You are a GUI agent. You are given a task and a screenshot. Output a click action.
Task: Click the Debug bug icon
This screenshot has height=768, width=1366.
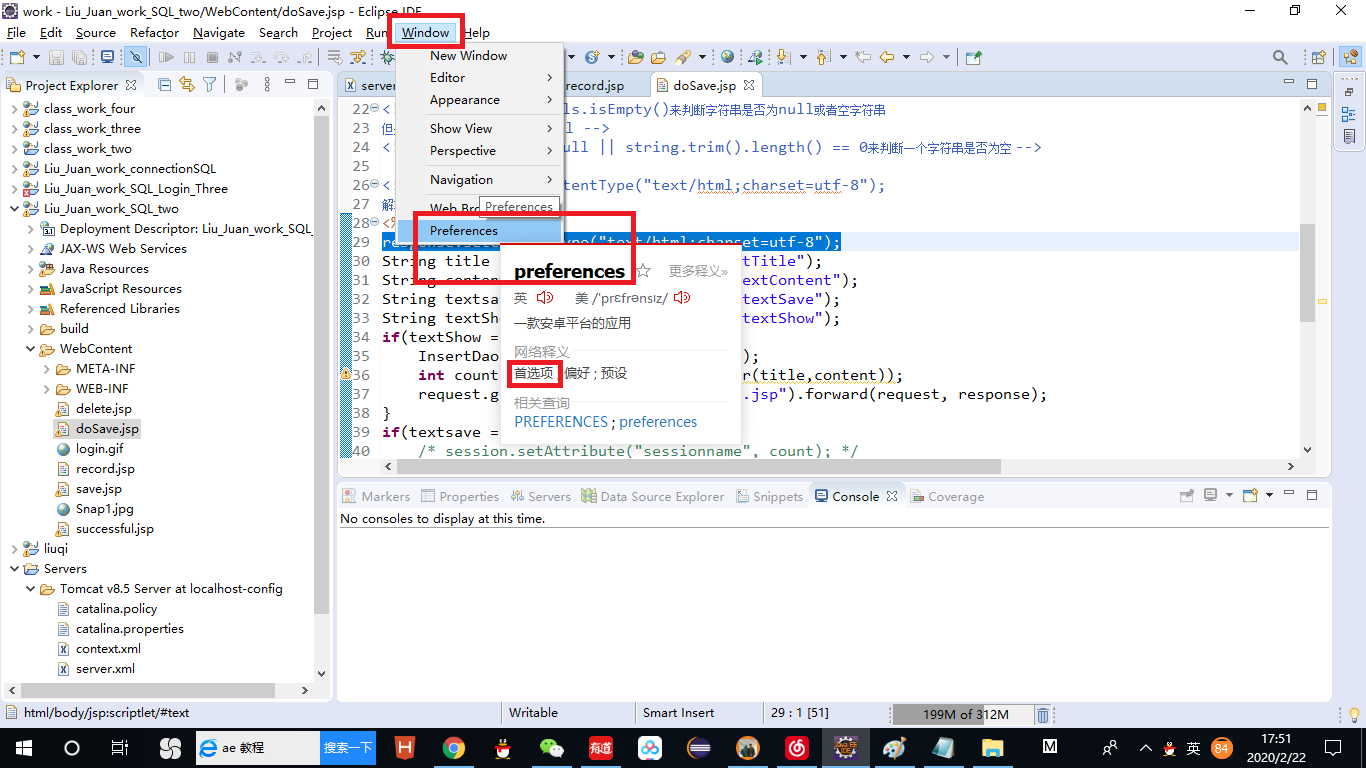pyautogui.click(x=386, y=57)
